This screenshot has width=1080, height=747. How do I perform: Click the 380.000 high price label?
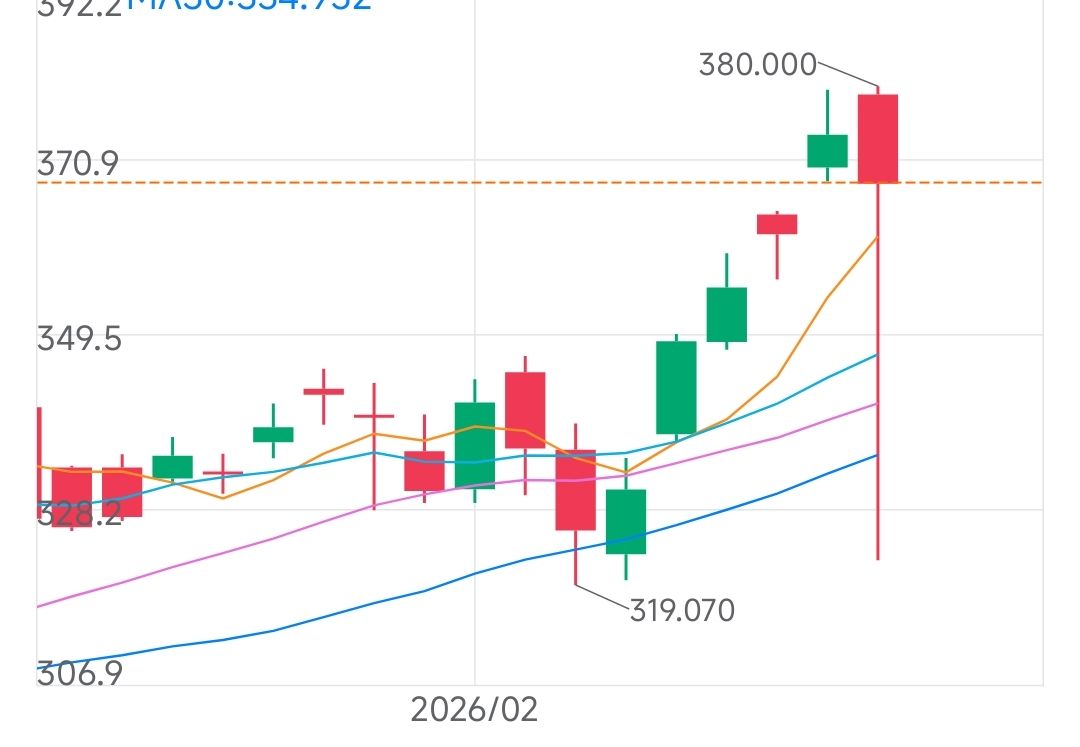[757, 66]
